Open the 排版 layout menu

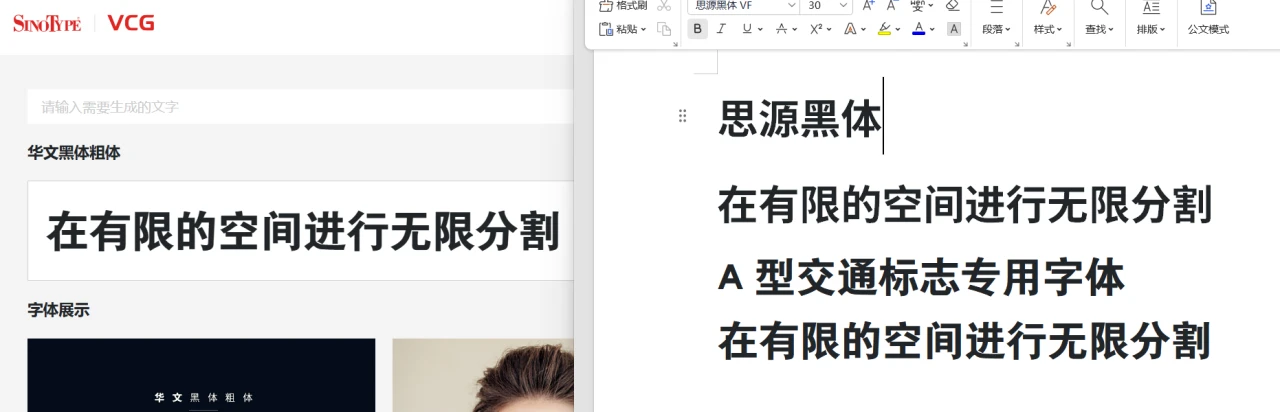[x=1151, y=19]
